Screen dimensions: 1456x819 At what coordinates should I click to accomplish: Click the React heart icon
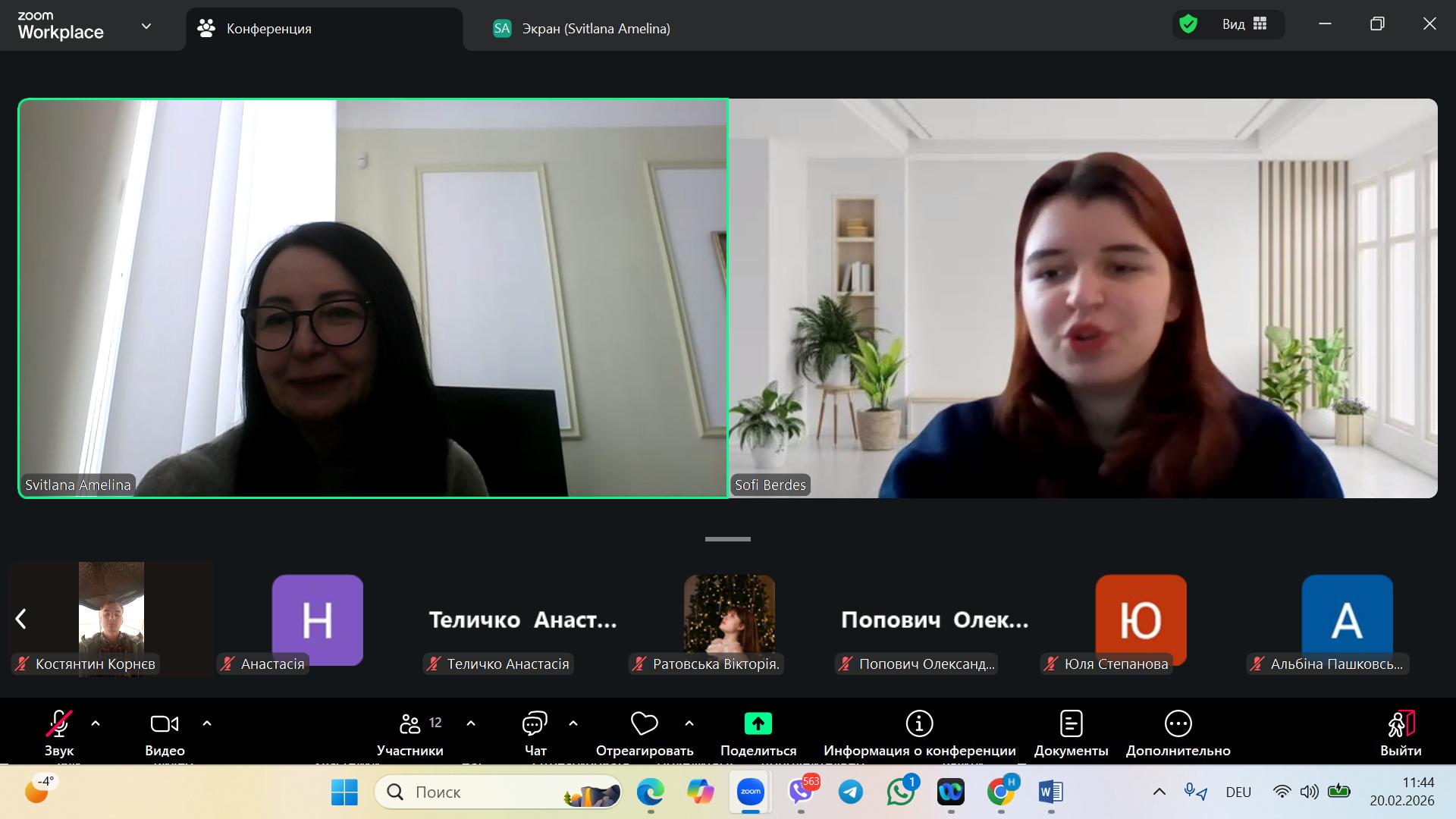(644, 724)
